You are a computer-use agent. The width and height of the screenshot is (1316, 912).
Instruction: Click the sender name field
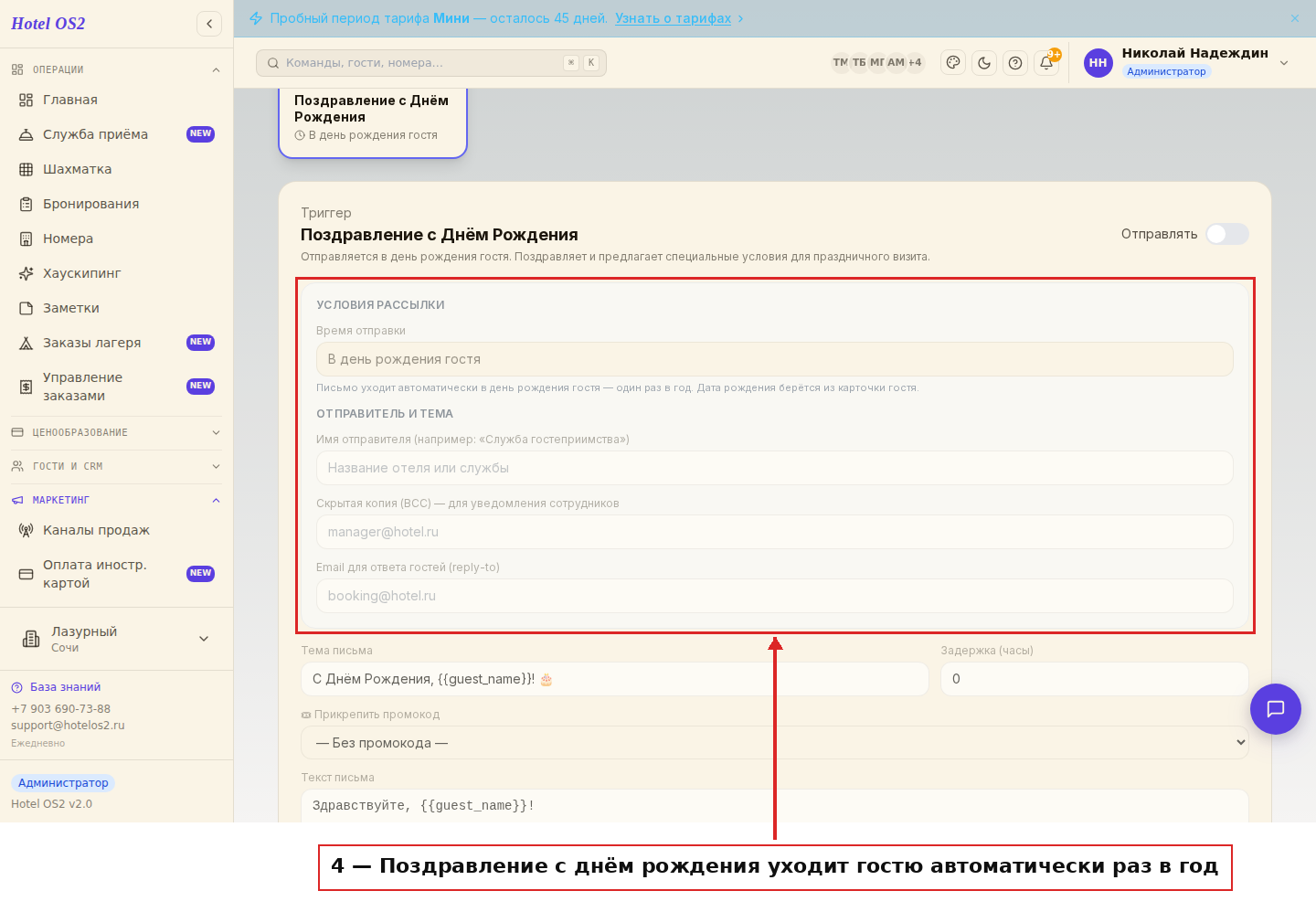(774, 468)
